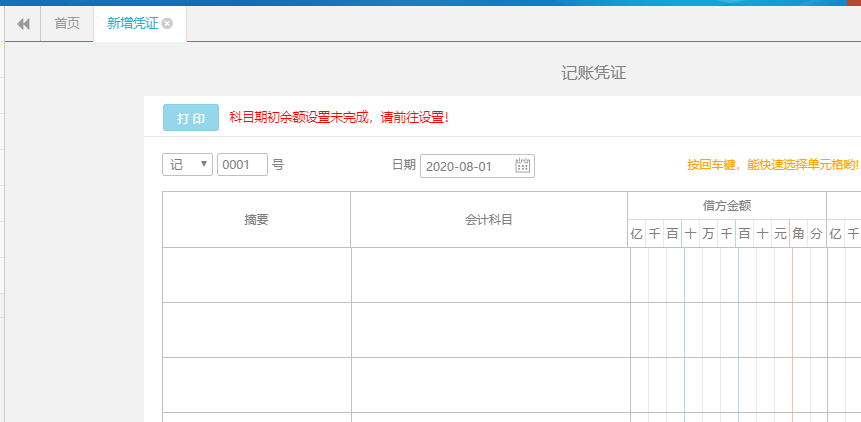Edit the voucher number 0001 field
This screenshot has height=422, width=861.
pyautogui.click(x=242, y=164)
